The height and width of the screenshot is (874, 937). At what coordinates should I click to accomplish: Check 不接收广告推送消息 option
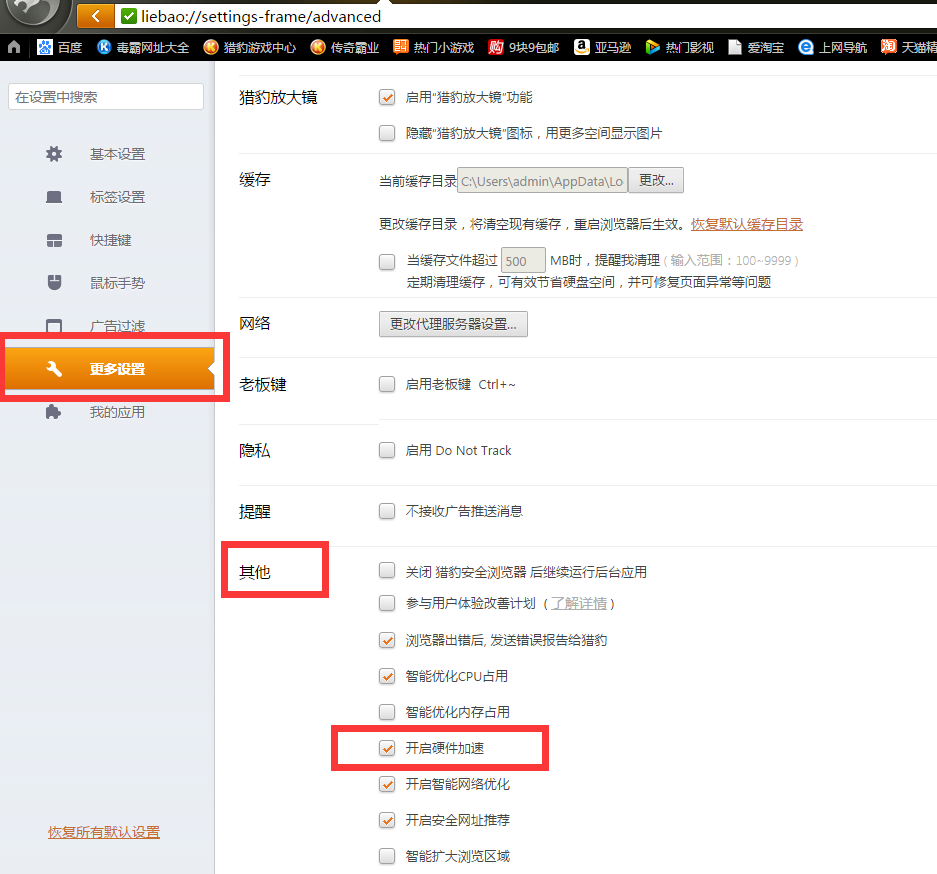387,511
